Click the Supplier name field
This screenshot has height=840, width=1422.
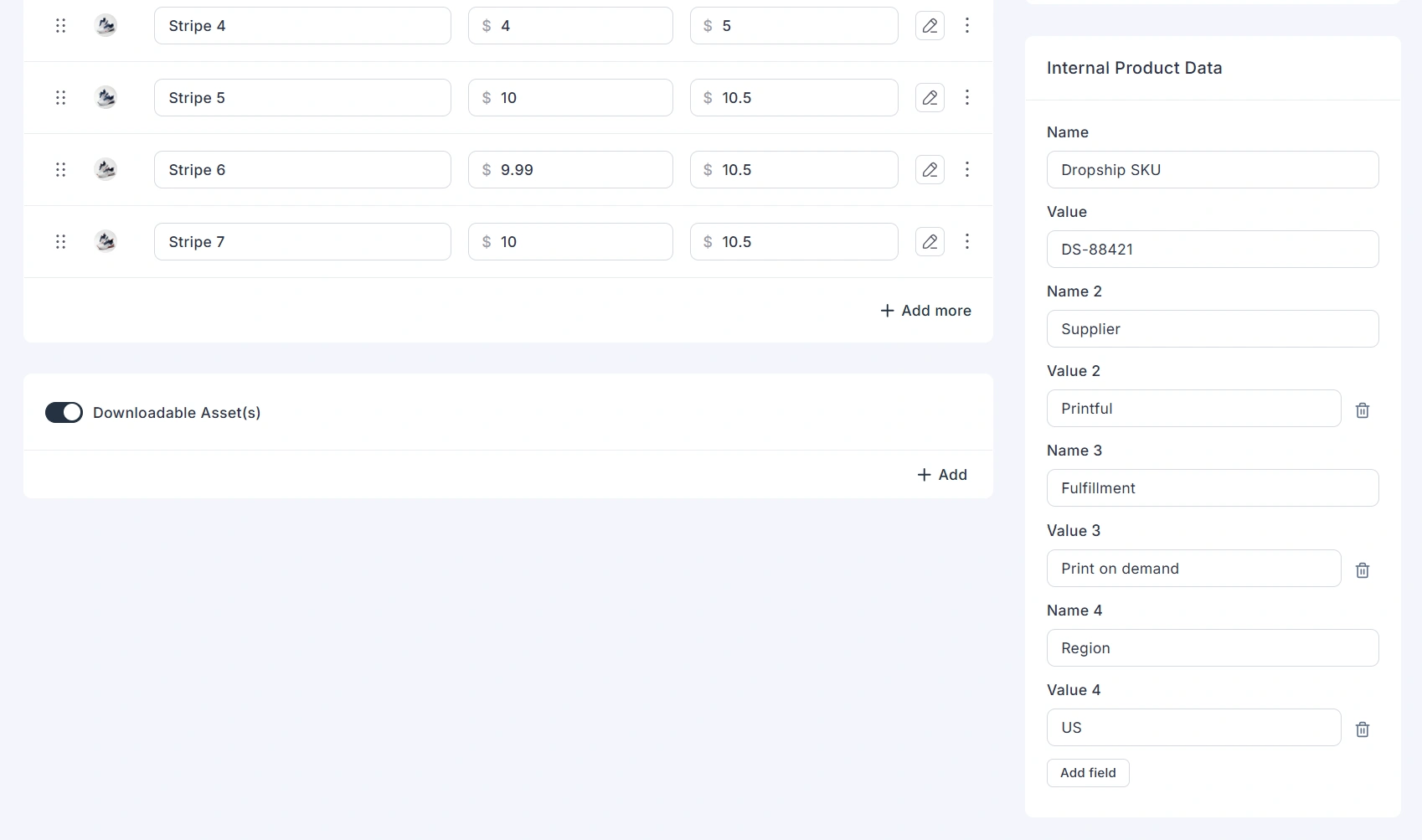coord(1213,329)
